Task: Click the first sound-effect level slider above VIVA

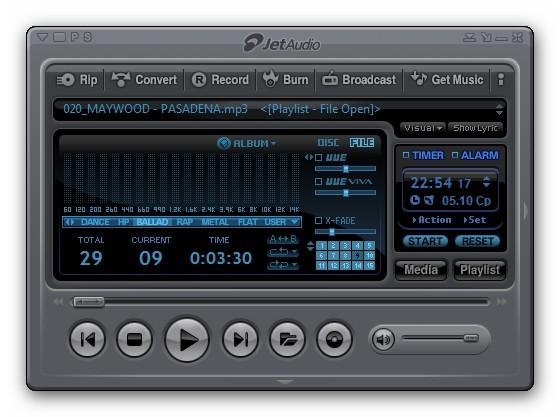Action: 345,169
